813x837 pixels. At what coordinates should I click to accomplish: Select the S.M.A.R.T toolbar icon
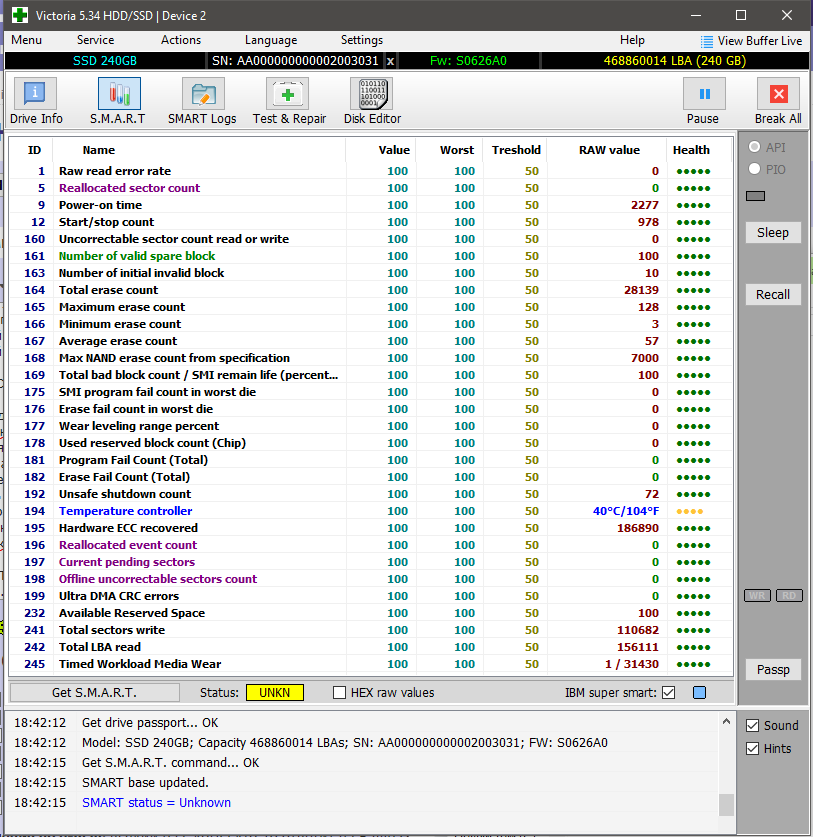(x=118, y=102)
